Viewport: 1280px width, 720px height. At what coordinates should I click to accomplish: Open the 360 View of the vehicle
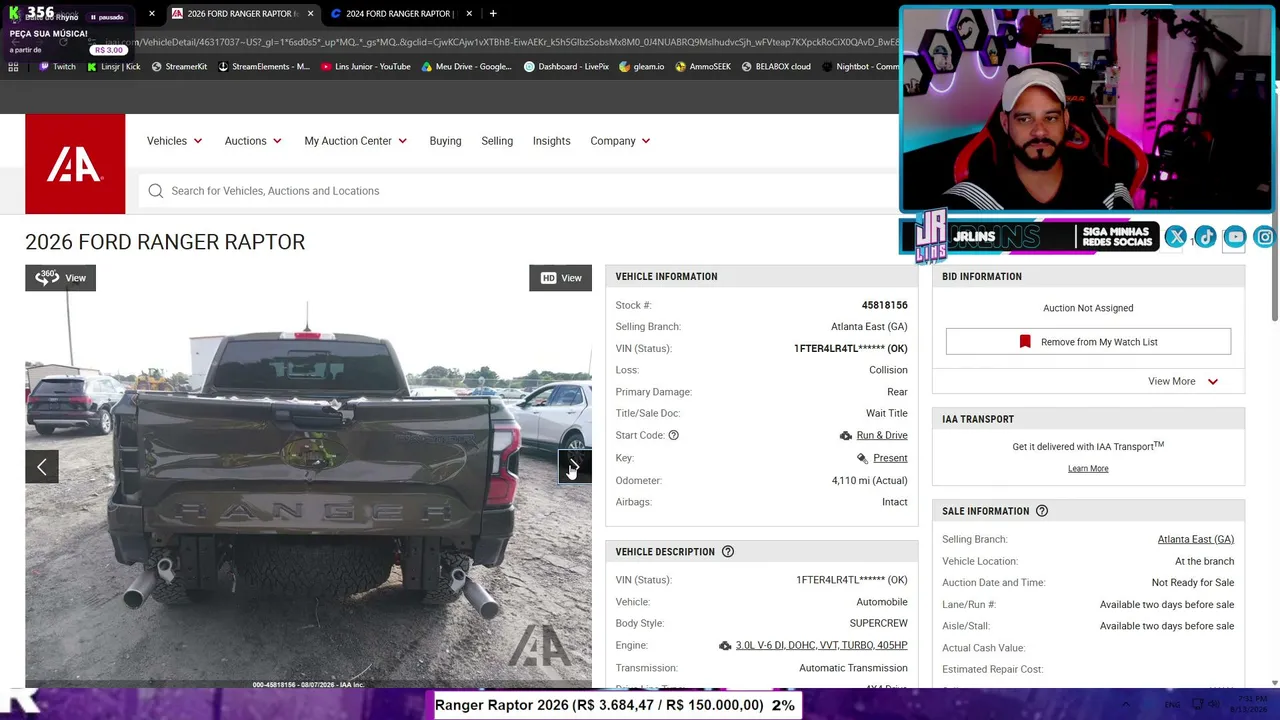pos(60,278)
